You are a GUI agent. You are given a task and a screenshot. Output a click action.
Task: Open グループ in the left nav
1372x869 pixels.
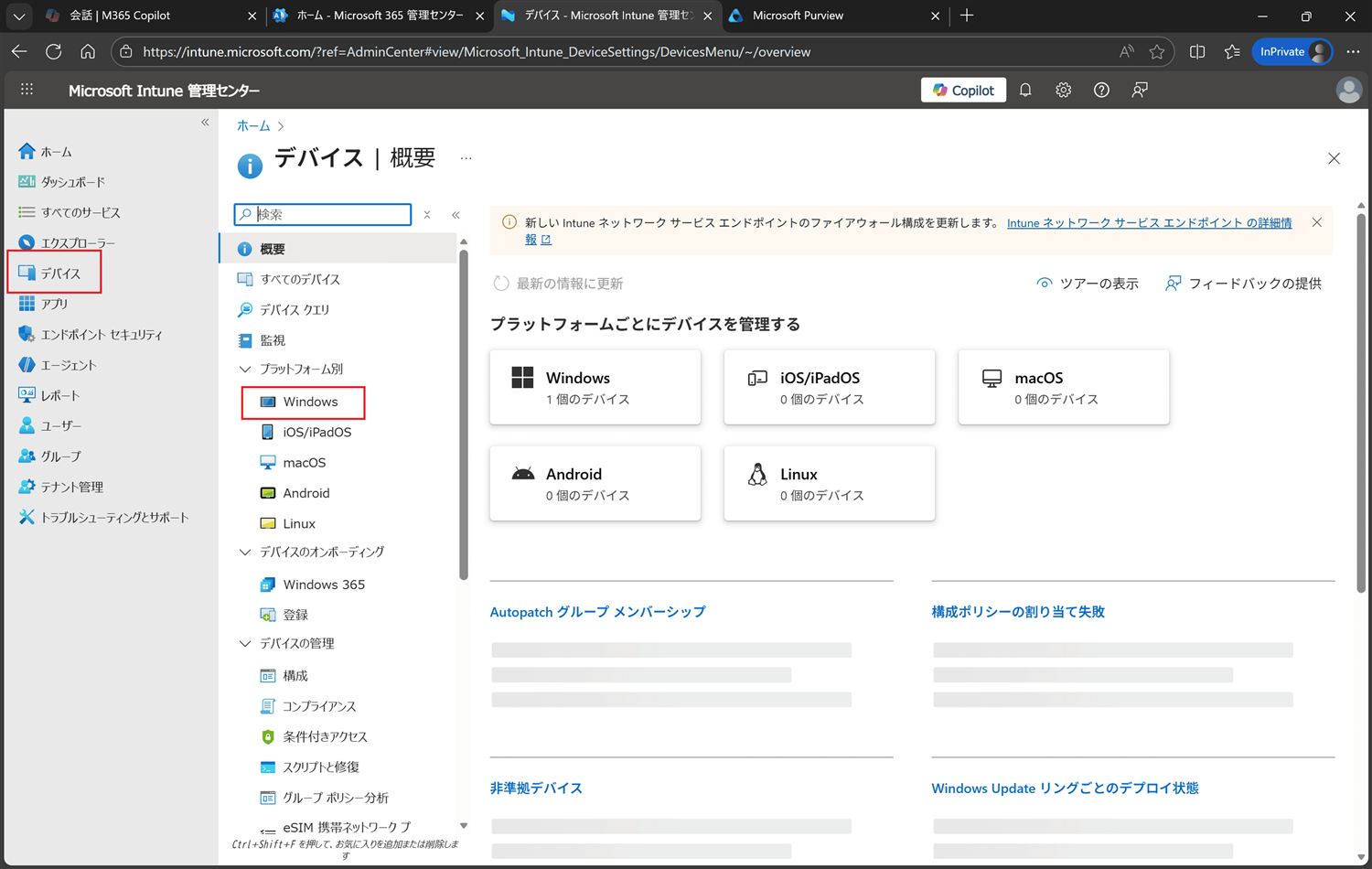[49, 456]
